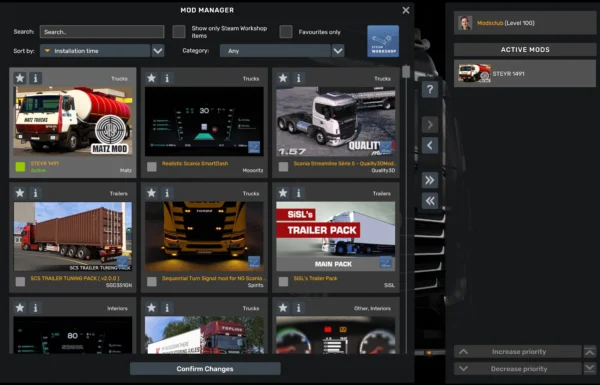Click the Sort by dropdown arrow button
The width and height of the screenshot is (600, 385).
[158, 51]
